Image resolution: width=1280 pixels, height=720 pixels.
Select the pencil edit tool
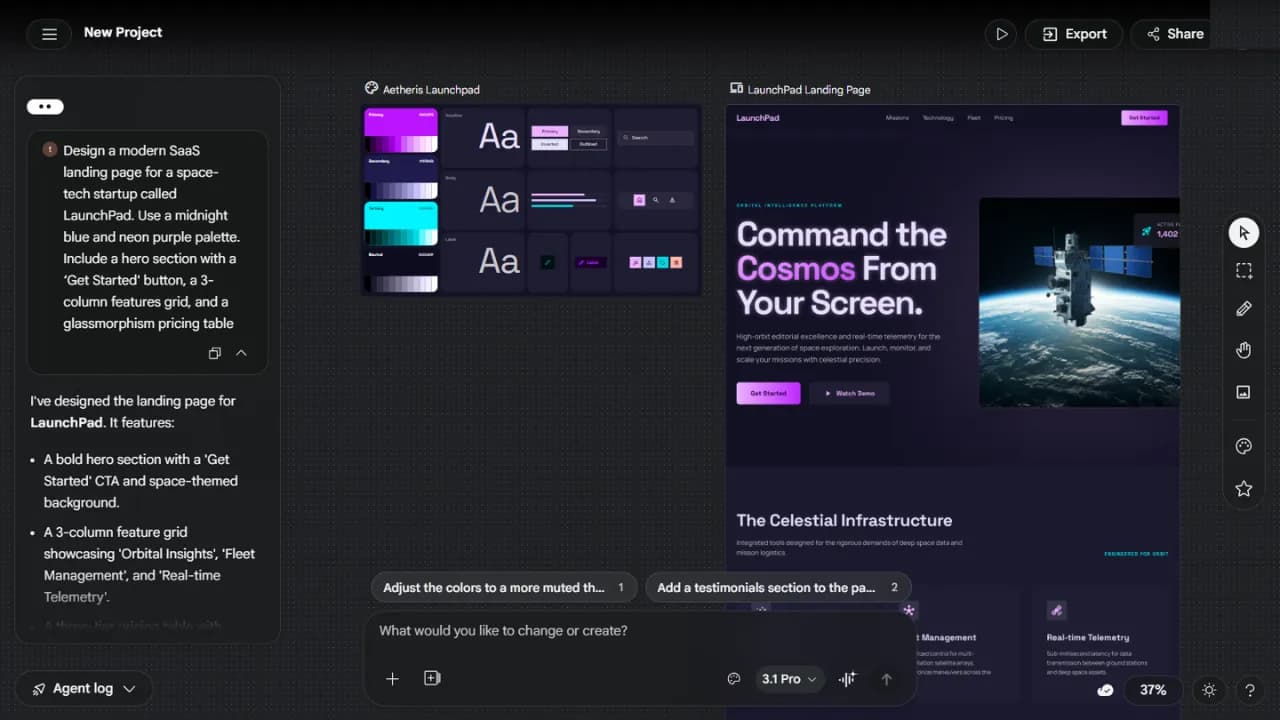pyautogui.click(x=1243, y=309)
